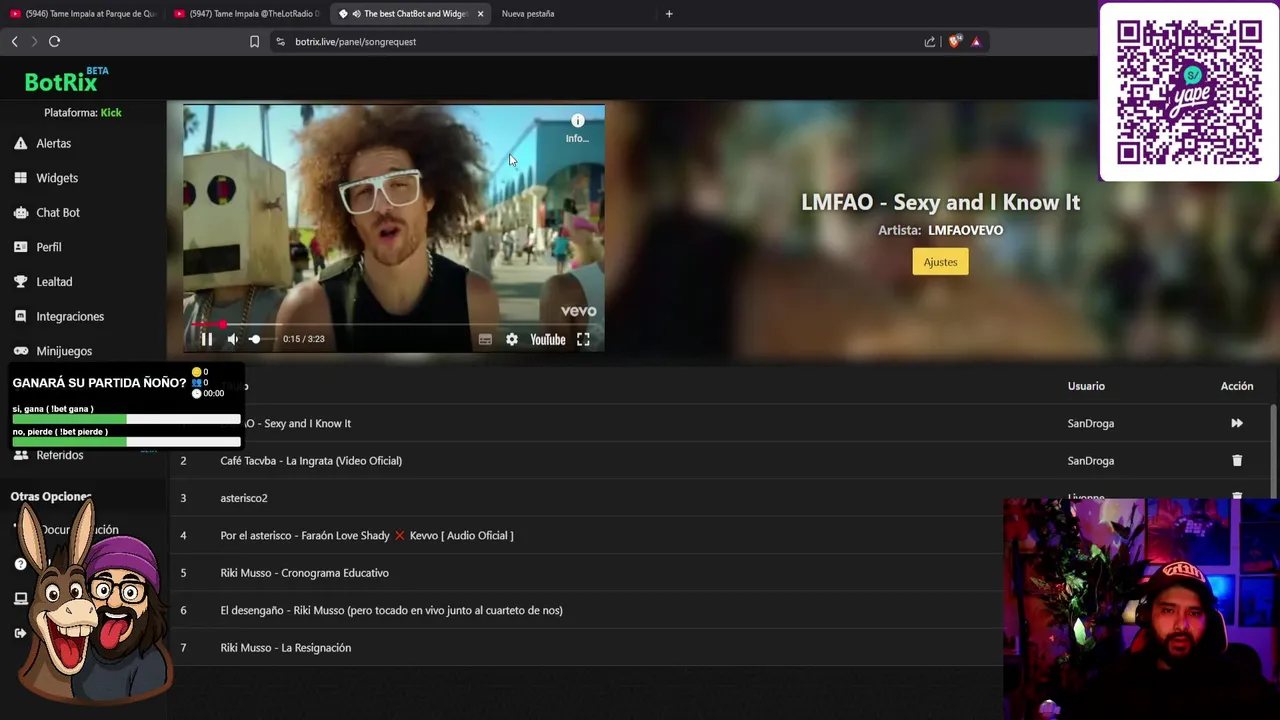1280x720 pixels.
Task: Pause the YouTube video
Action: (x=207, y=339)
